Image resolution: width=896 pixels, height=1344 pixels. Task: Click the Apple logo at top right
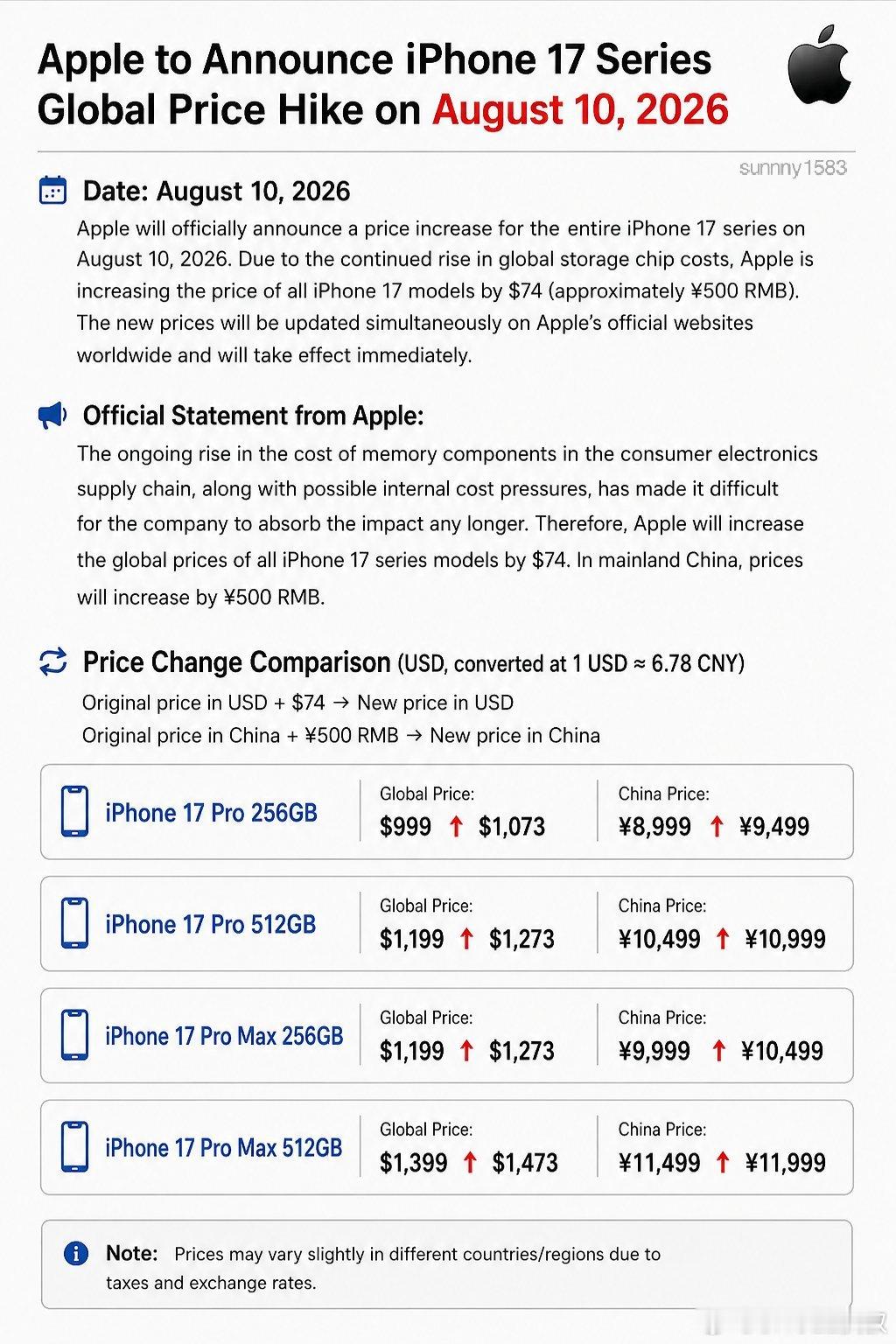819,66
